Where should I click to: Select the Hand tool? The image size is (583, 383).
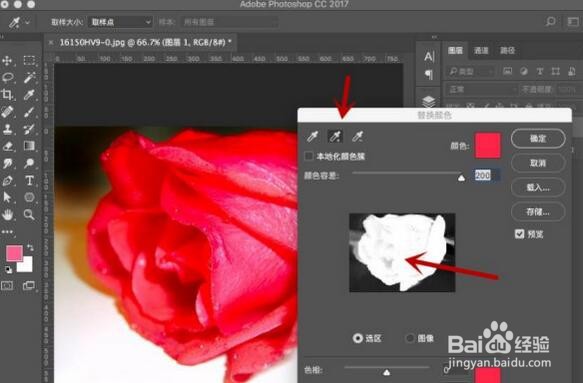pos(7,215)
